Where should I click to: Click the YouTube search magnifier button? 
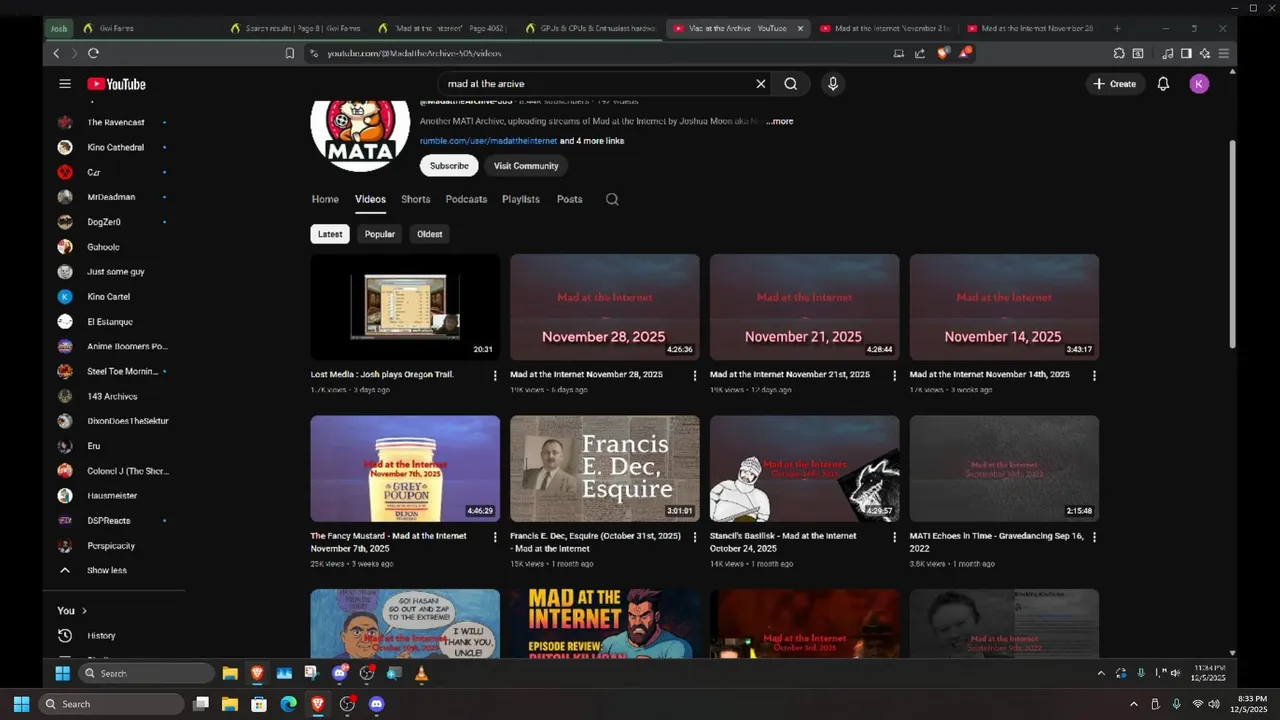[791, 84]
